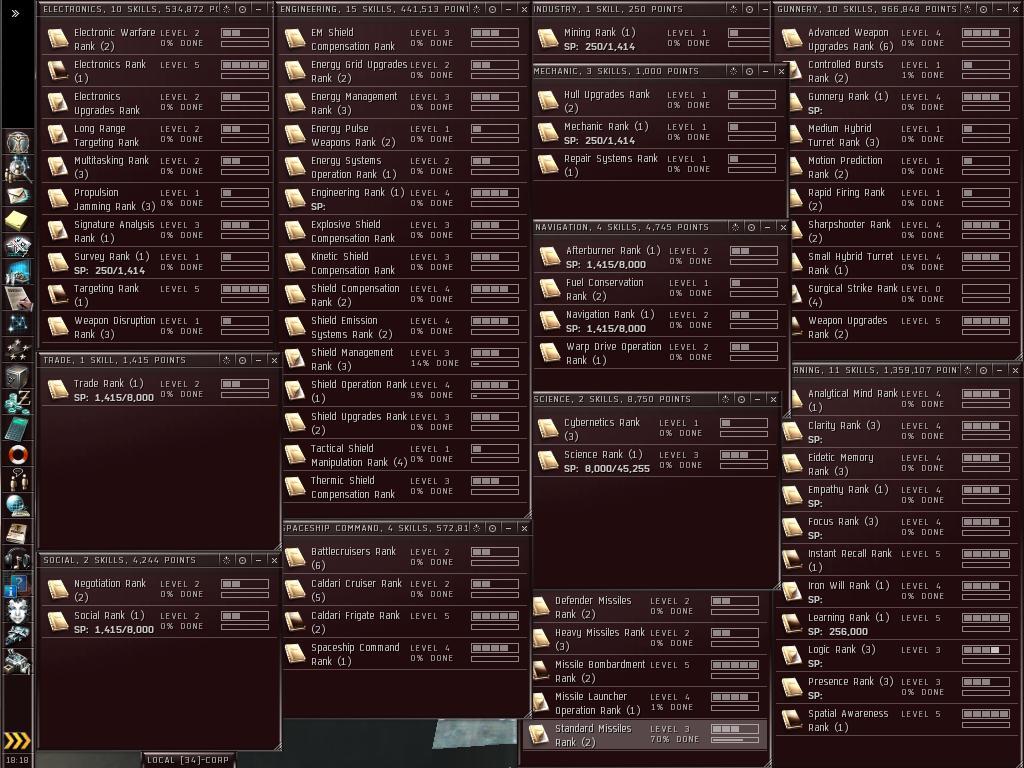1024x768 pixels.
Task: Open the people and places magnifier icon
Action: (18, 168)
